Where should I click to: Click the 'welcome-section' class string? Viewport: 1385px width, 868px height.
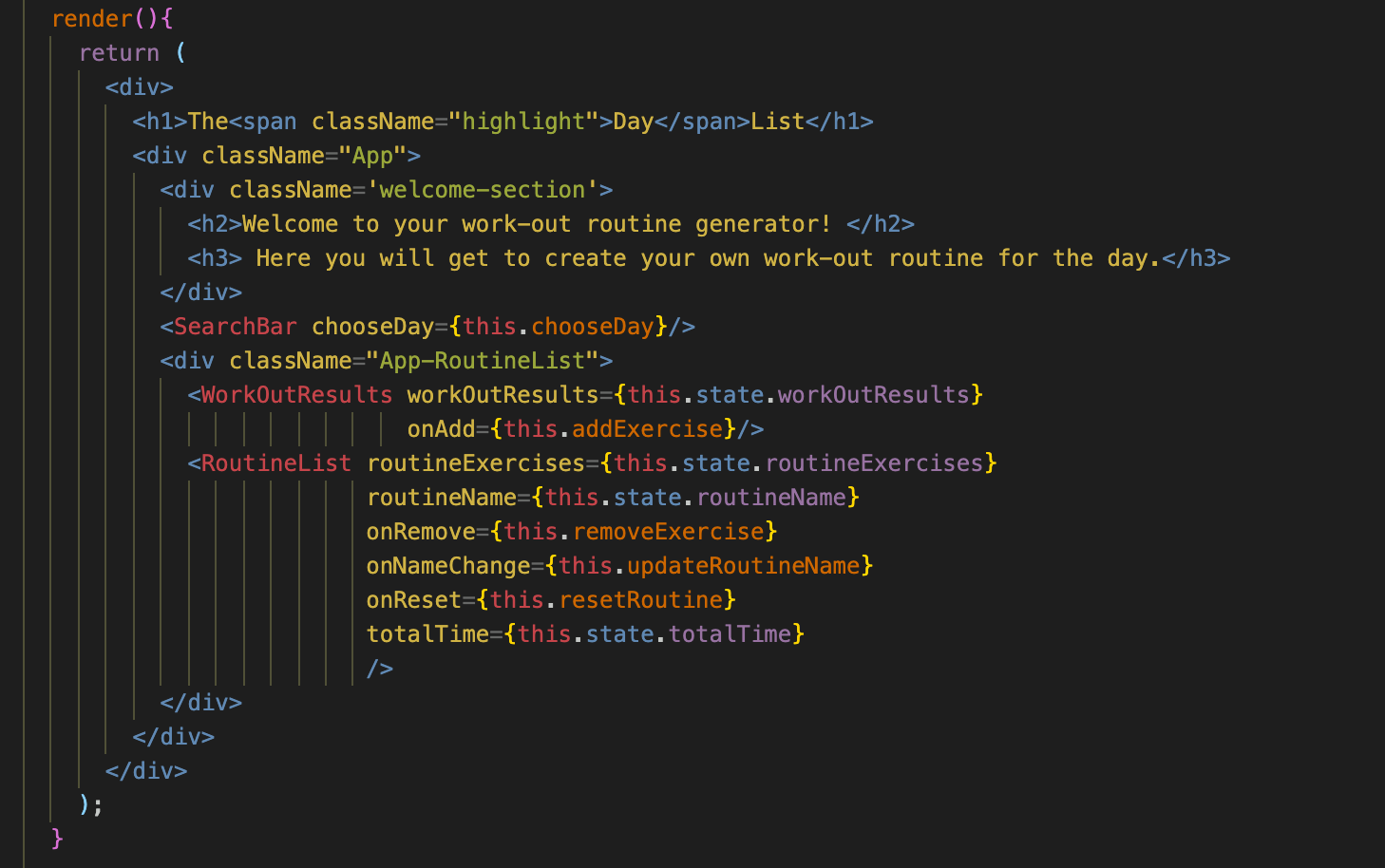coord(483,190)
